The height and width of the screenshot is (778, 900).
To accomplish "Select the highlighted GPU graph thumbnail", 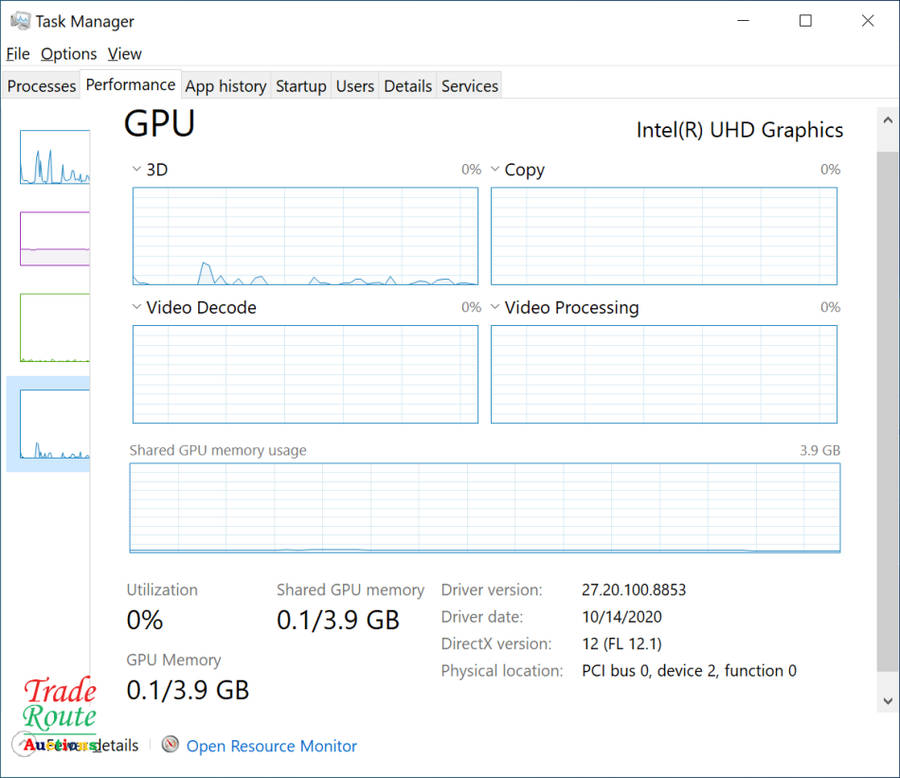I will pyautogui.click(x=54, y=424).
